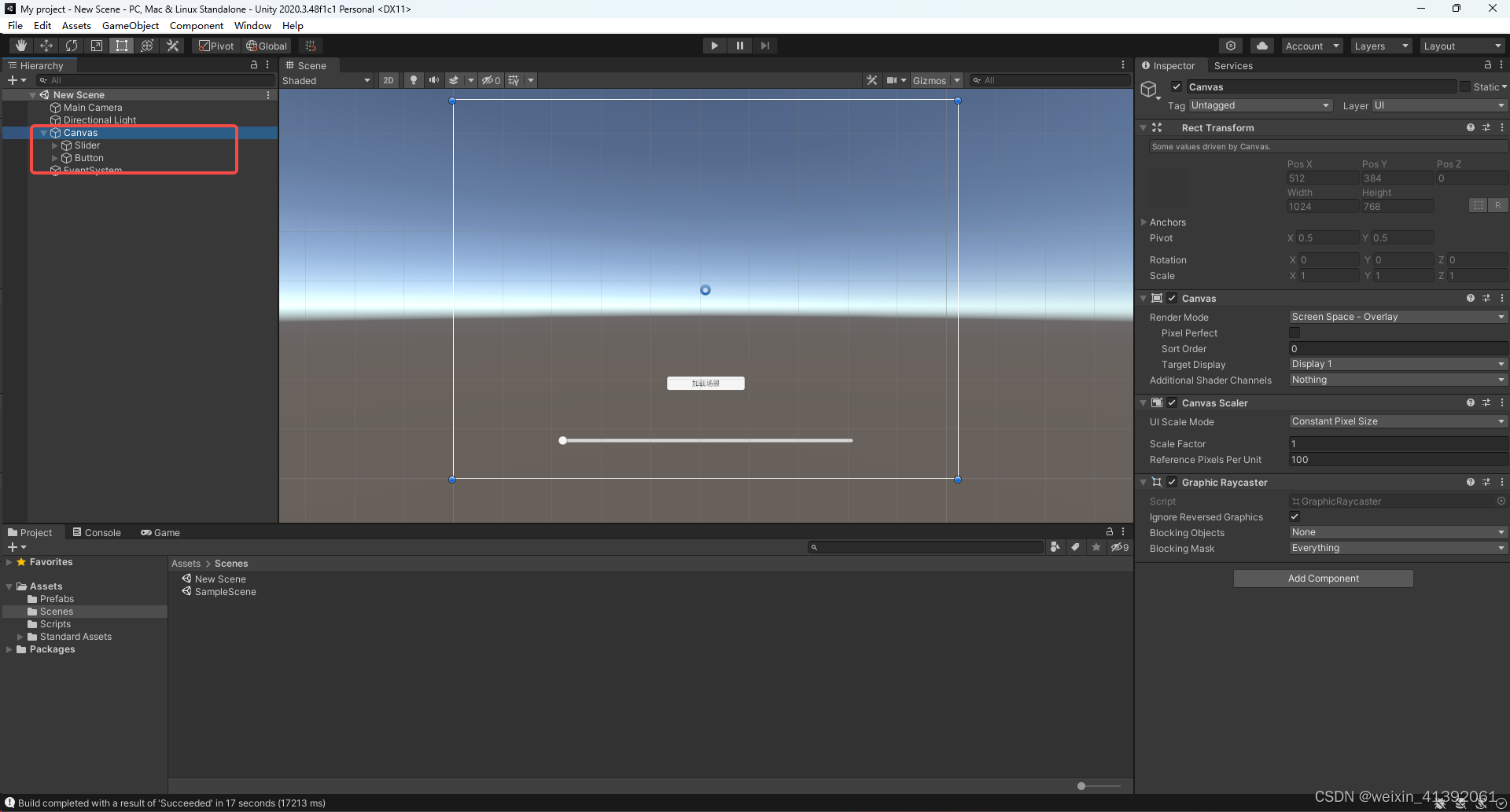Activate the Rect Transform tool
The image size is (1510, 812).
(121, 45)
